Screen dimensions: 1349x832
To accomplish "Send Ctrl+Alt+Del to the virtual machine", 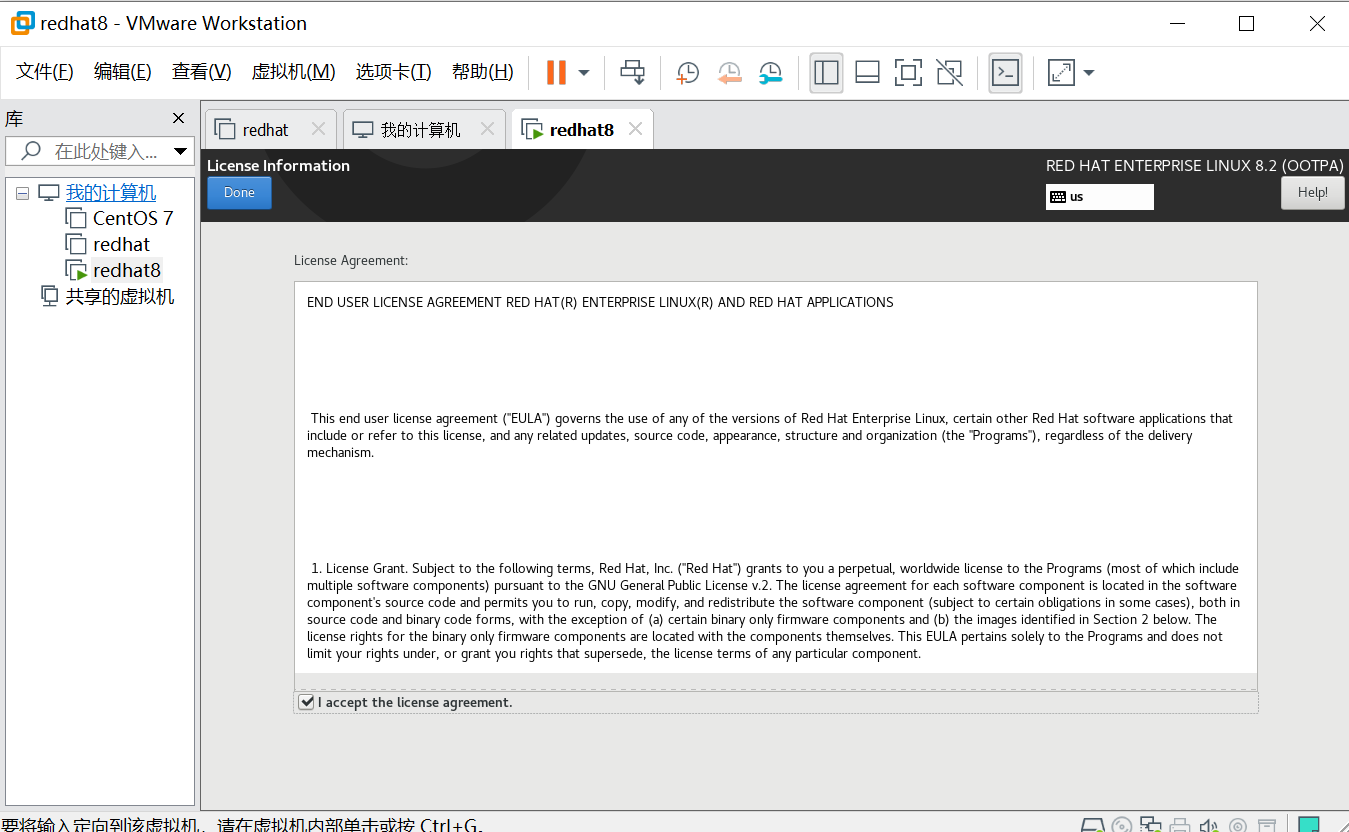I will (632, 72).
